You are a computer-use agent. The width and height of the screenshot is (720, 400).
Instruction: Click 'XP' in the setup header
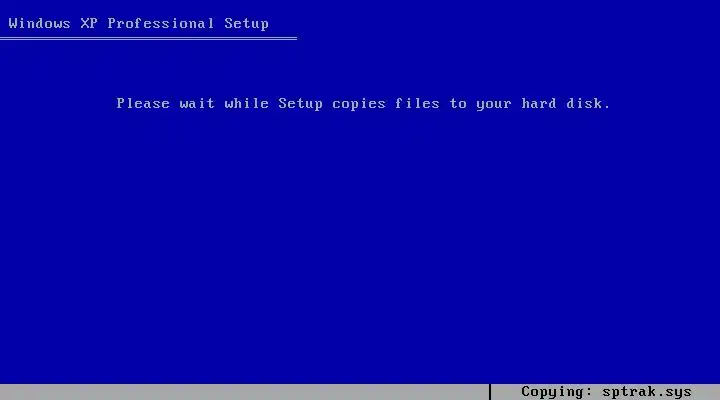click(89, 23)
